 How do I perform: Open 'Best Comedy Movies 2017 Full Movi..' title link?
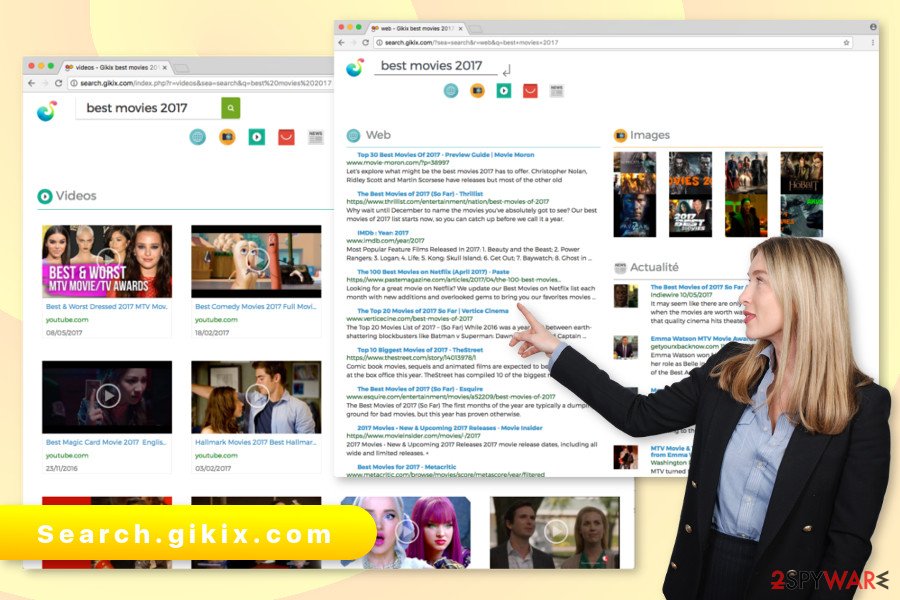coord(255,307)
